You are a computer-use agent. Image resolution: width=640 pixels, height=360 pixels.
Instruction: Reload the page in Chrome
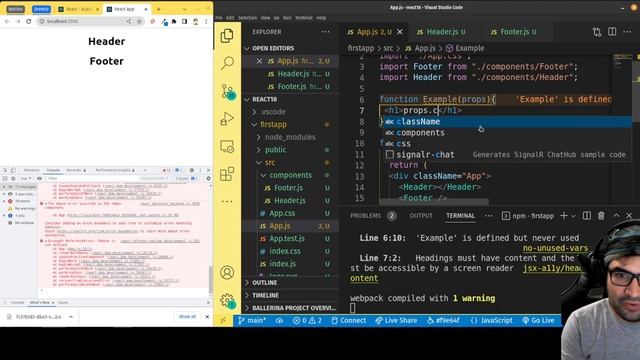pos(29,21)
